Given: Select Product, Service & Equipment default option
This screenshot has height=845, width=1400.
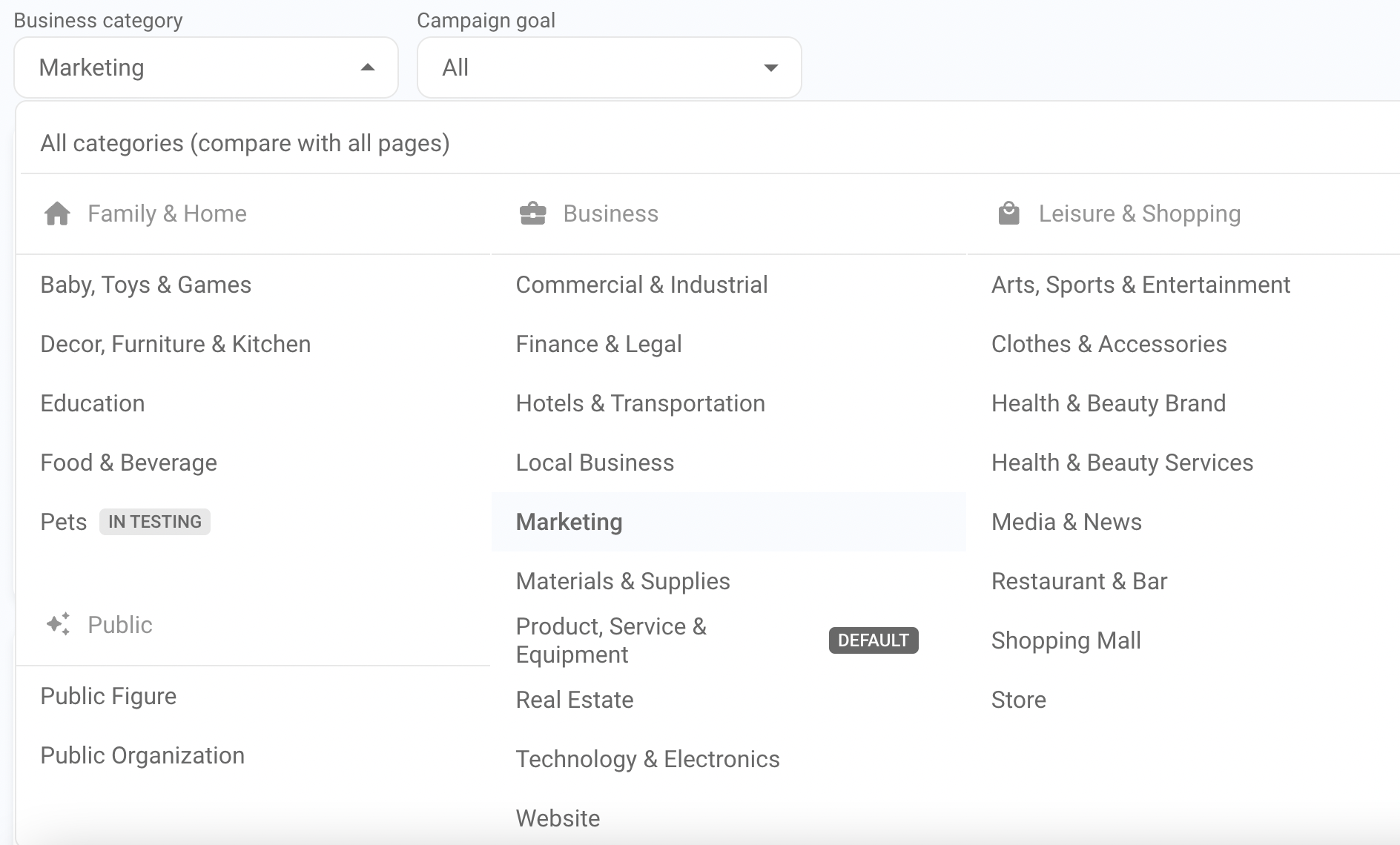Looking at the screenshot, I should 611,640.
